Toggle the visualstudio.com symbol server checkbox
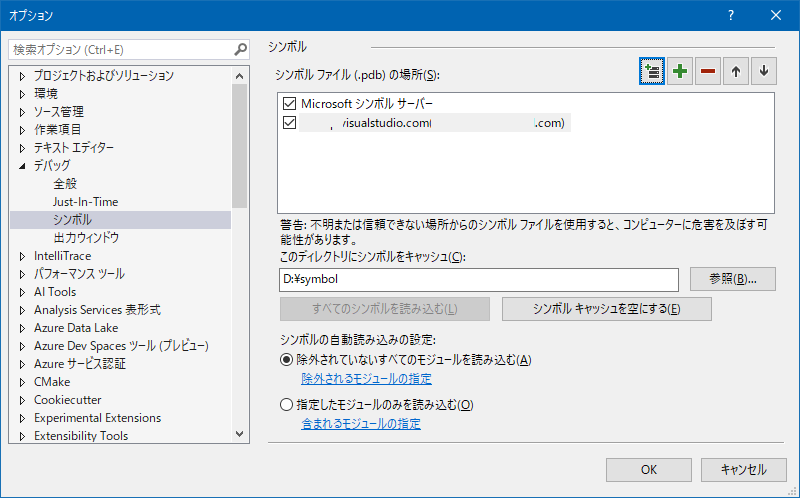This screenshot has height=498, width=800. pos(289,122)
